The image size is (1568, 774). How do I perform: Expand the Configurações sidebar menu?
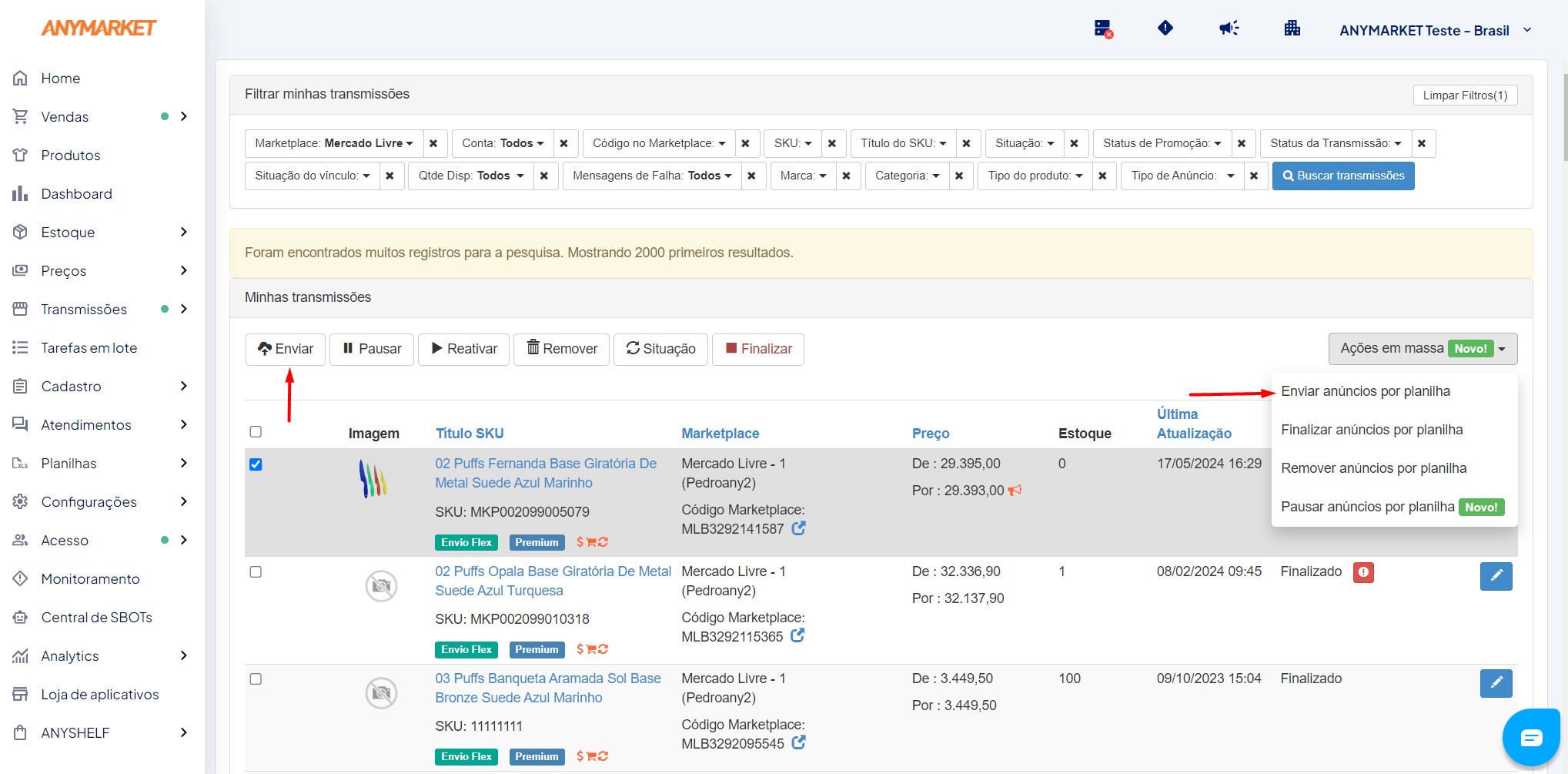coord(184,501)
